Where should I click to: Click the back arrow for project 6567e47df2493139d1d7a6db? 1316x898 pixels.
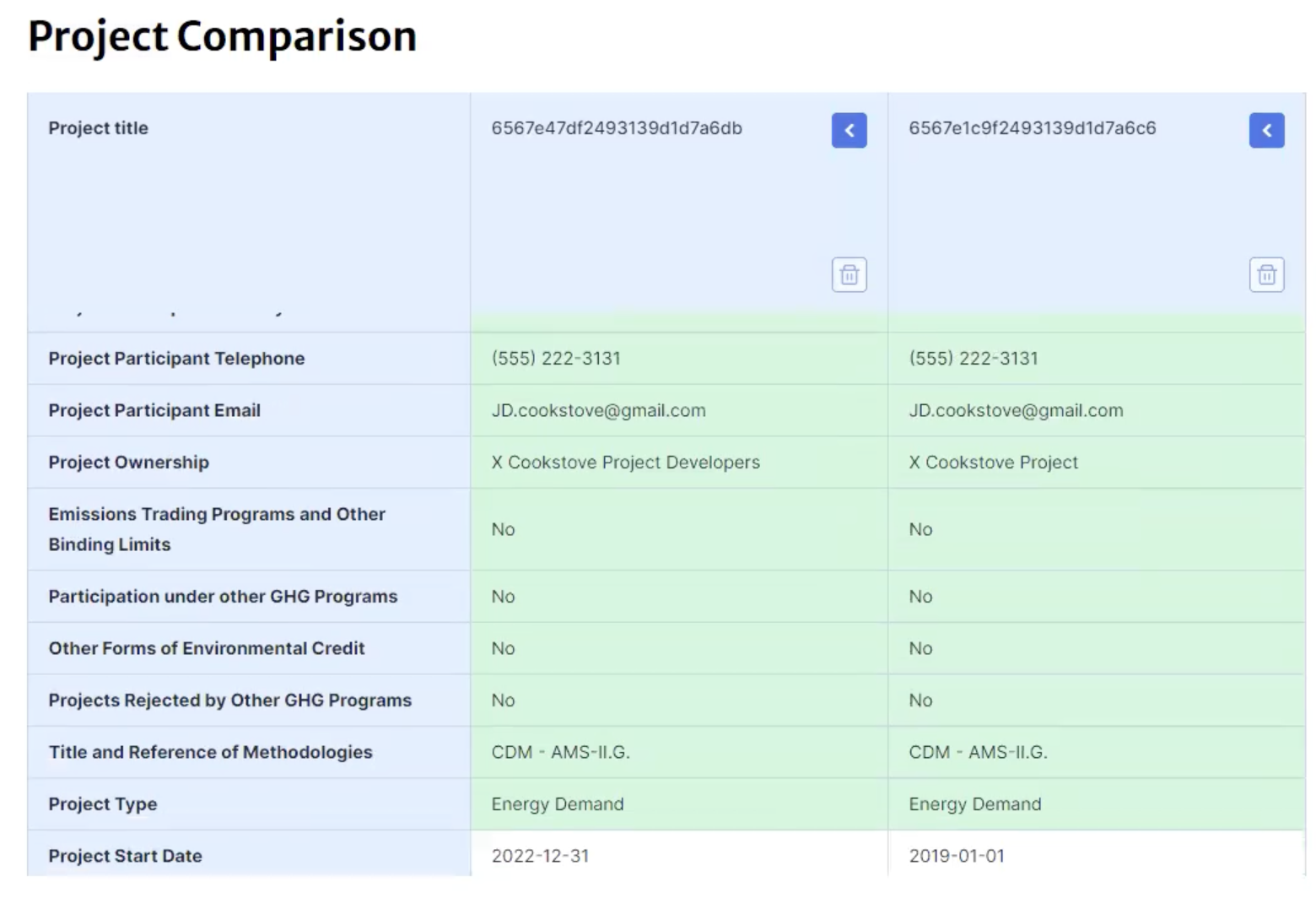[x=849, y=131]
